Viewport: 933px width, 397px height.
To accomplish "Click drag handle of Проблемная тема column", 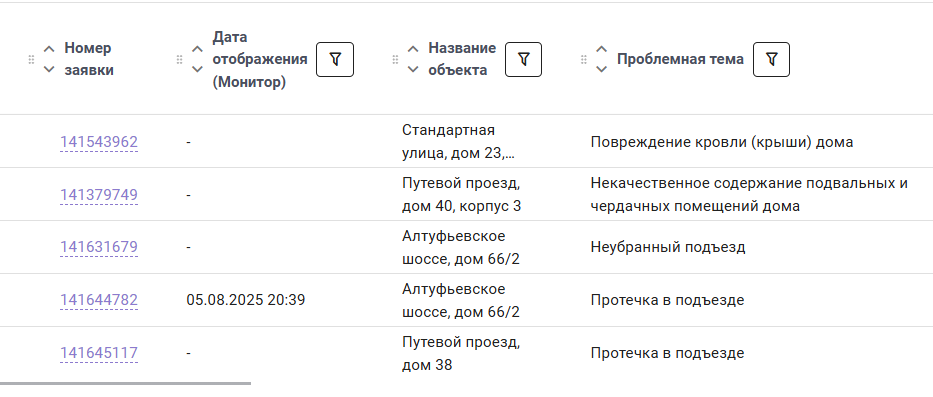I will click(x=584, y=60).
